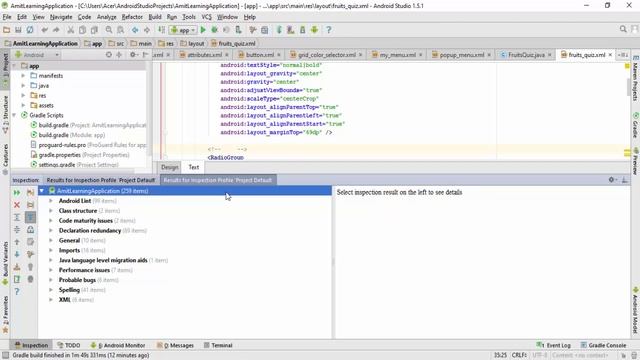
Task: Navigate forward using the right arrow icon
Action: point(147,30)
